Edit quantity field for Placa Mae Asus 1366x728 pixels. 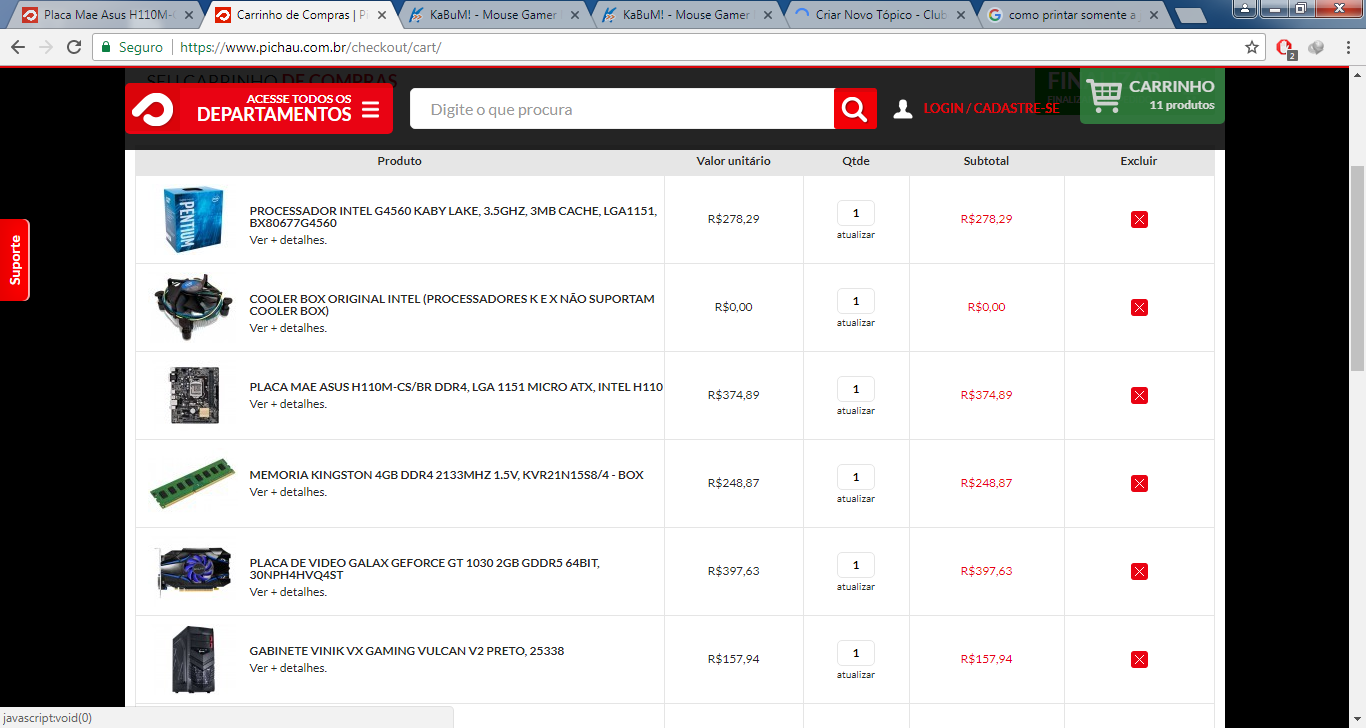856,389
